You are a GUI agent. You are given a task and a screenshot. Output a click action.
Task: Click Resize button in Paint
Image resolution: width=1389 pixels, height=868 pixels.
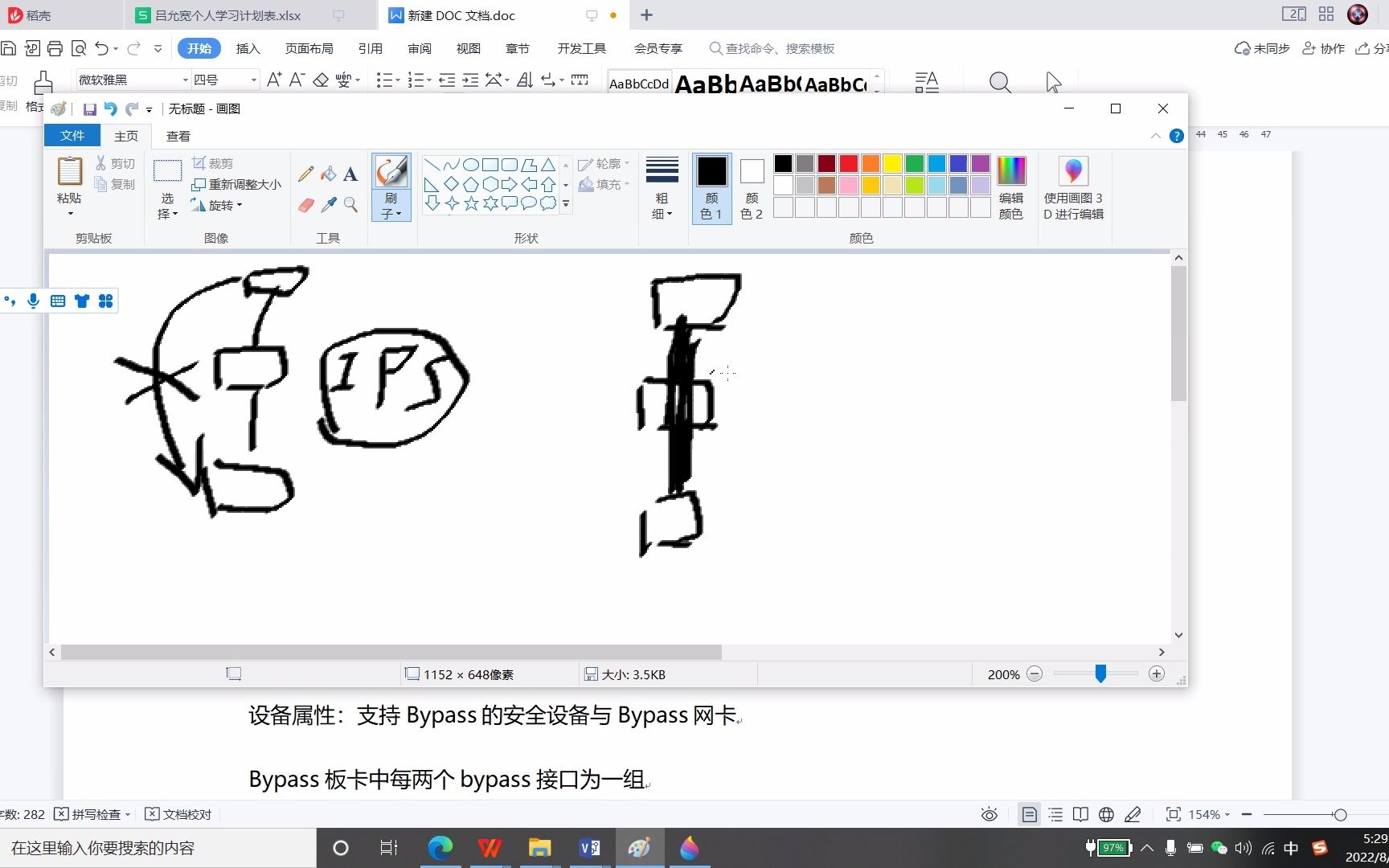coord(236,184)
